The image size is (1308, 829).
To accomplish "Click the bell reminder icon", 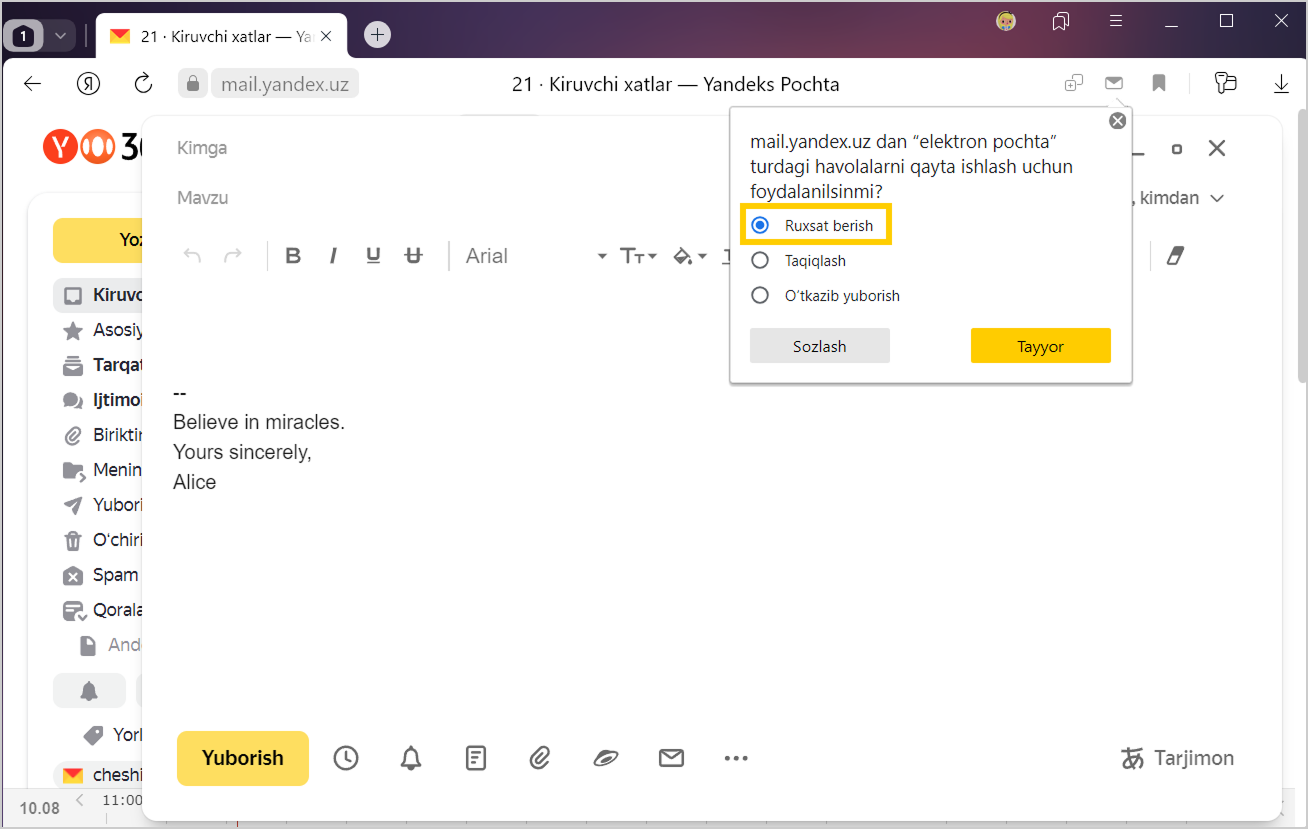I will (x=411, y=758).
